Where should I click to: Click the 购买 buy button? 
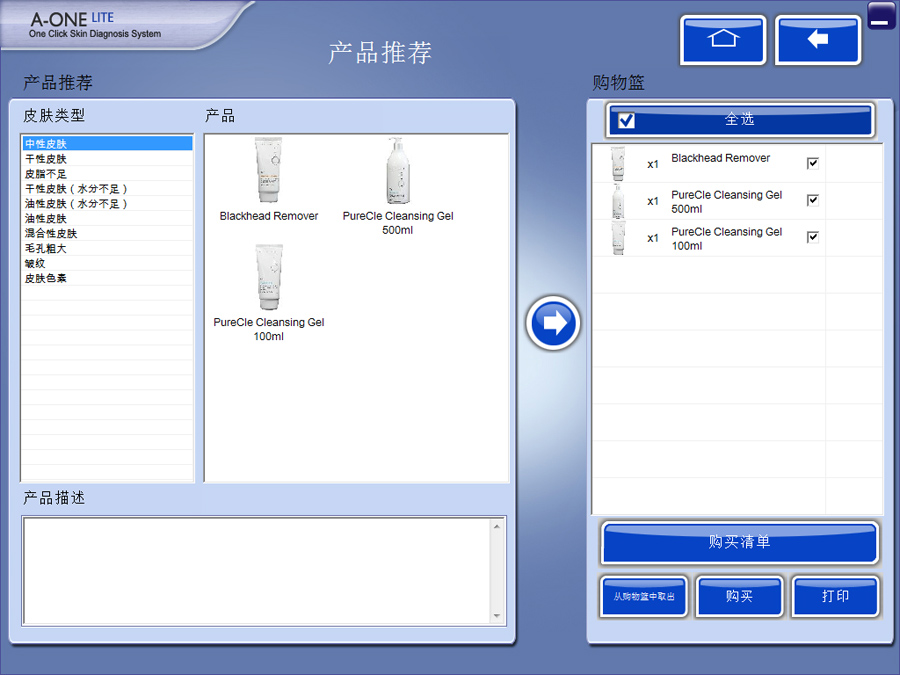(x=739, y=597)
